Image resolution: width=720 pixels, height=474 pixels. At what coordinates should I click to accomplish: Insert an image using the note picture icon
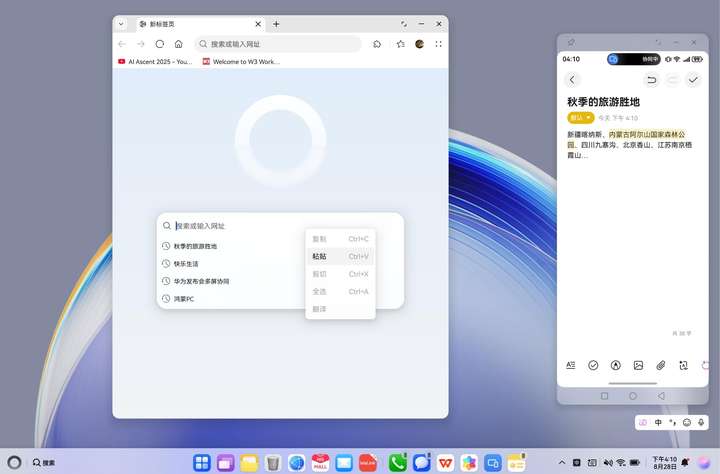[x=638, y=366]
